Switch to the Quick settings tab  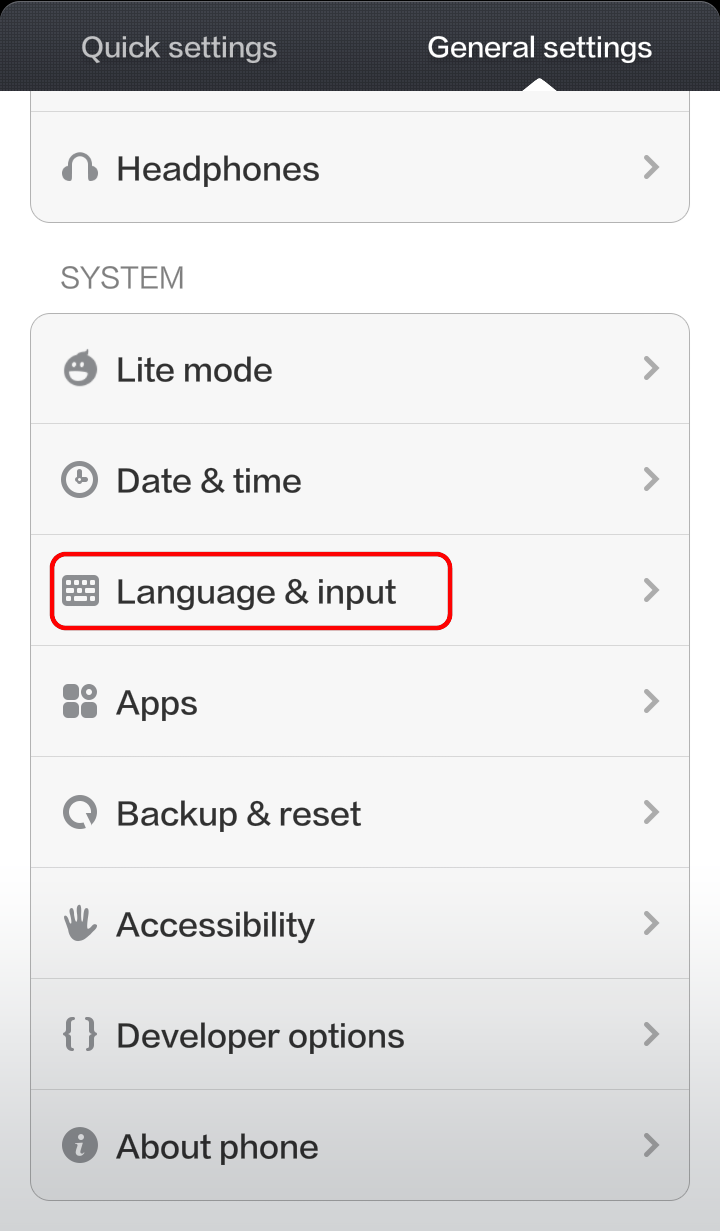click(x=179, y=47)
